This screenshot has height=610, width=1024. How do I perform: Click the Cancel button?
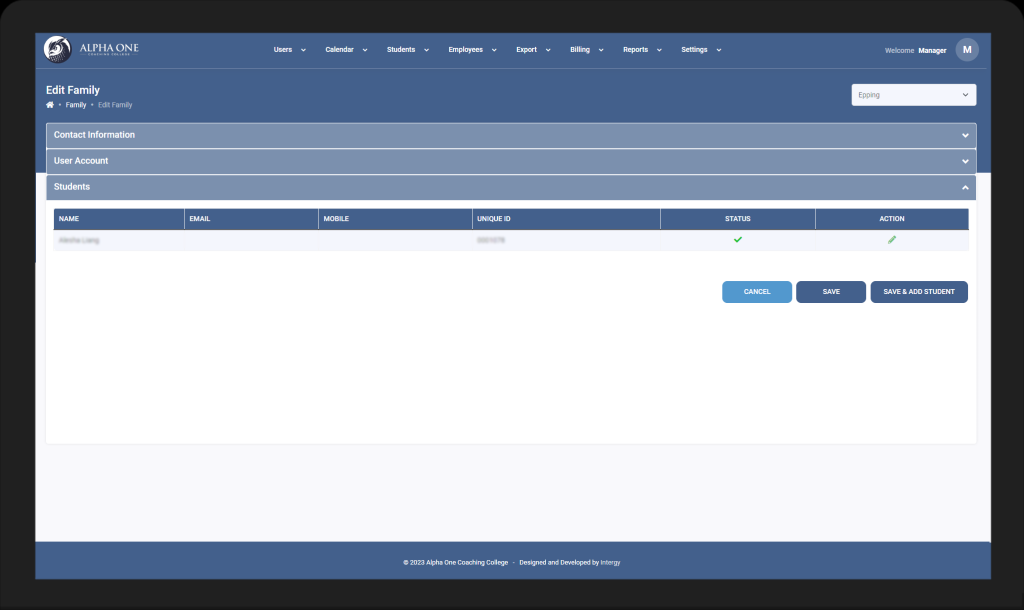pos(756,292)
